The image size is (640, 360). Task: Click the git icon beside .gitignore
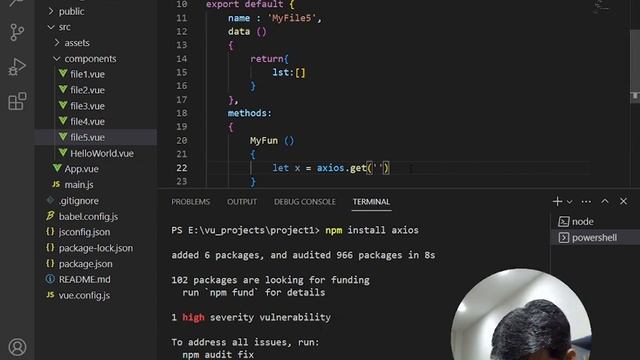pos(50,200)
